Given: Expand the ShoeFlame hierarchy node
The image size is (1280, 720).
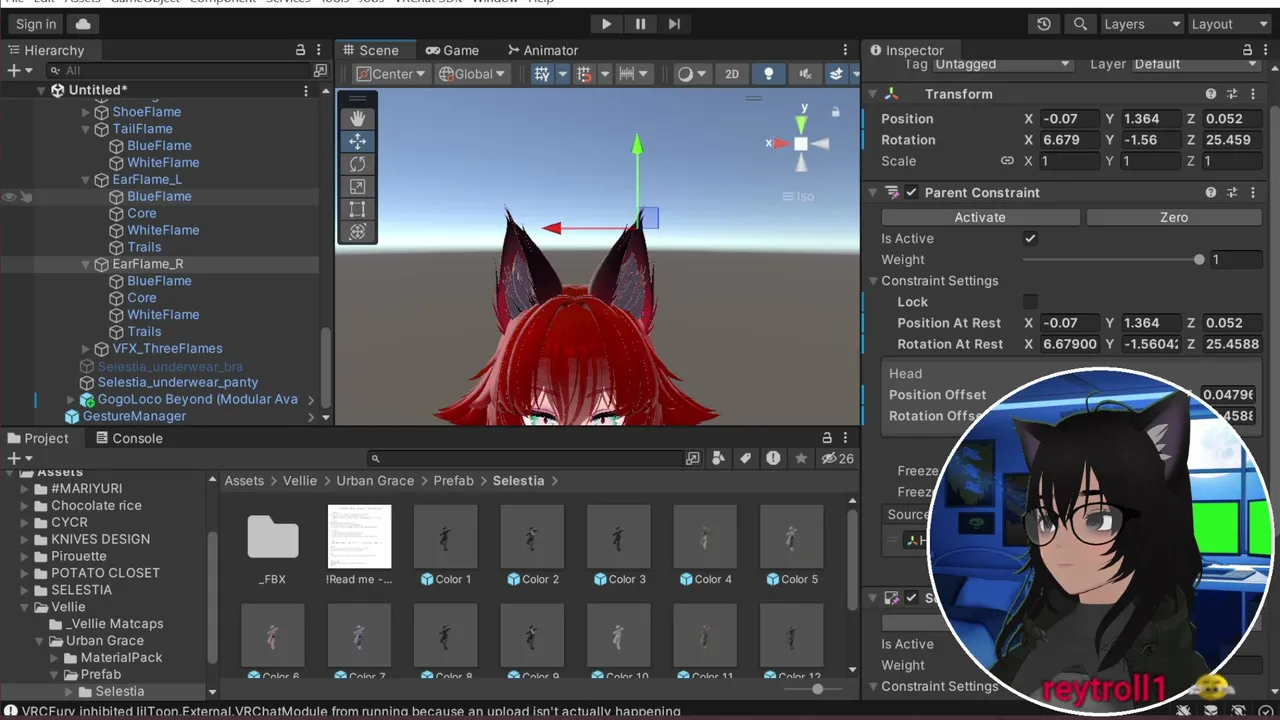Looking at the screenshot, I should 86,112.
